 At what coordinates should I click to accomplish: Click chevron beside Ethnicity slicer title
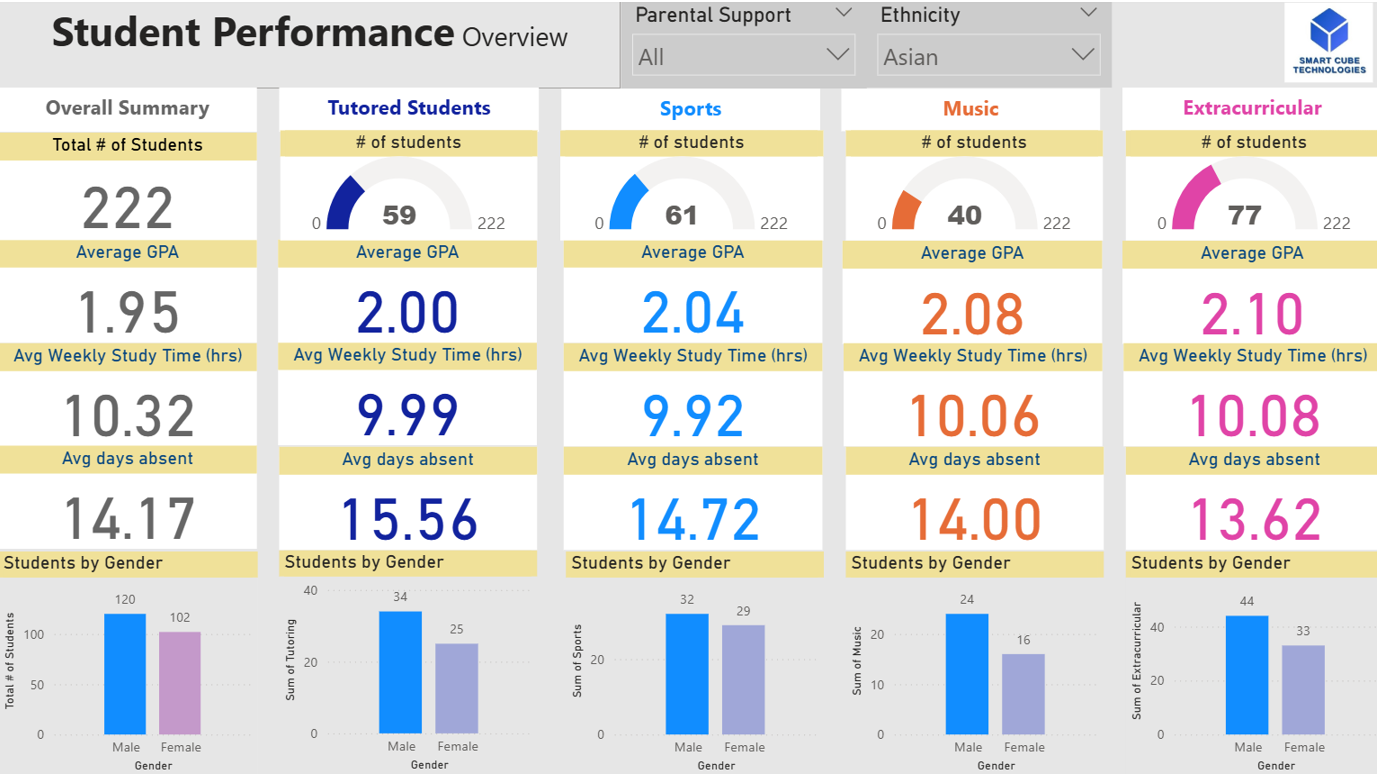click(1088, 14)
